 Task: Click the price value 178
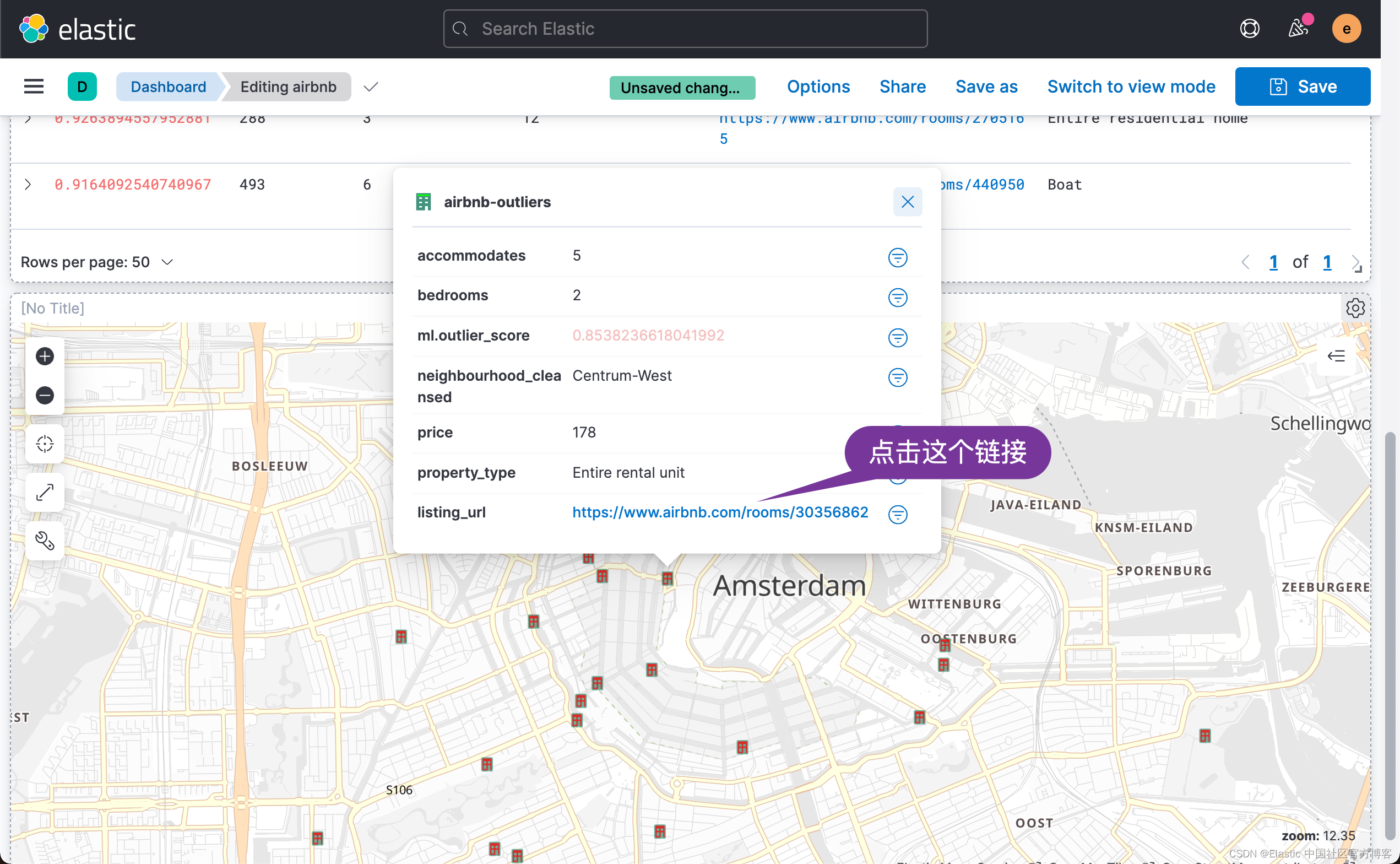[x=584, y=433]
